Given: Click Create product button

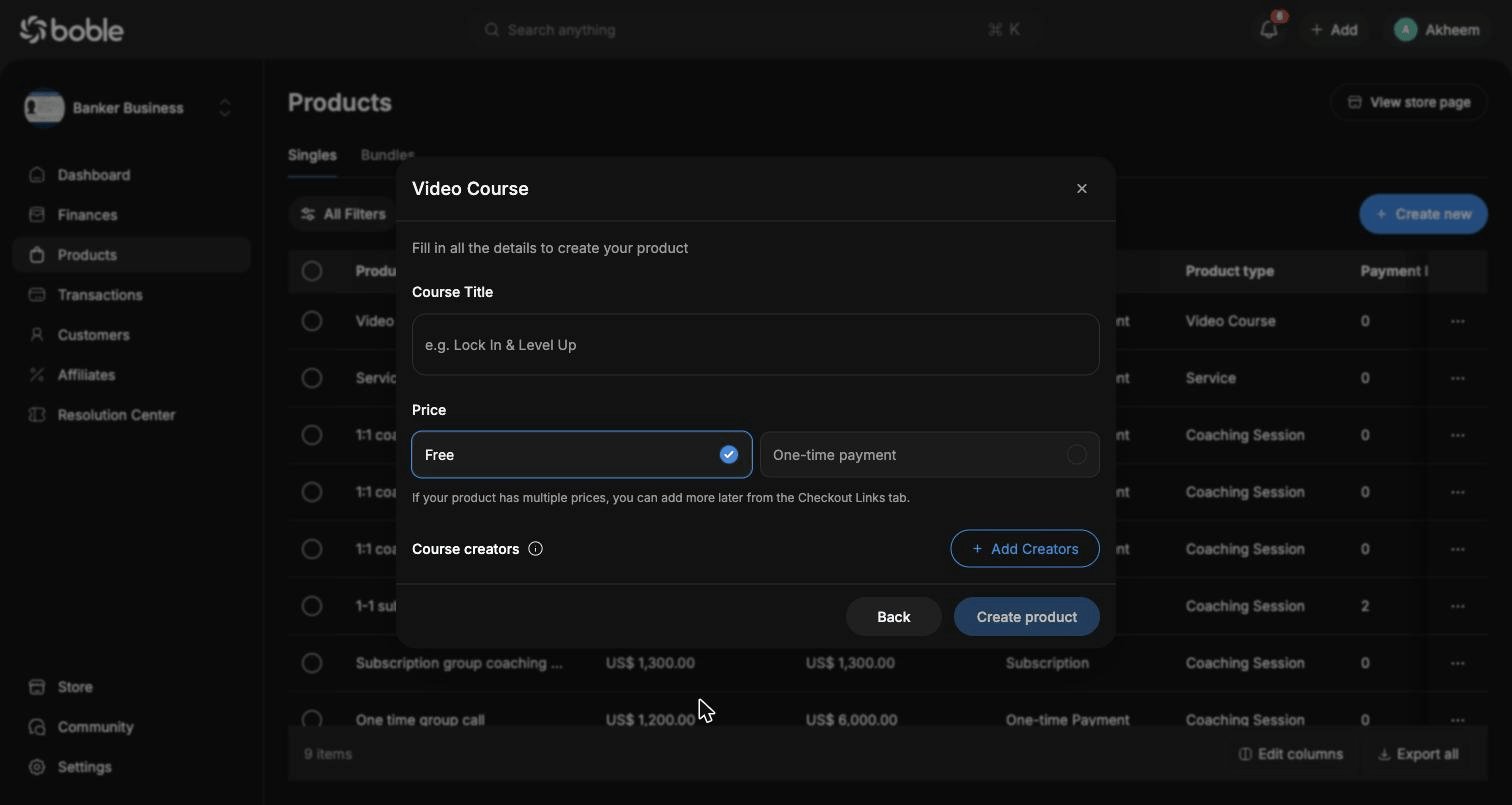Looking at the screenshot, I should click(x=1027, y=617).
